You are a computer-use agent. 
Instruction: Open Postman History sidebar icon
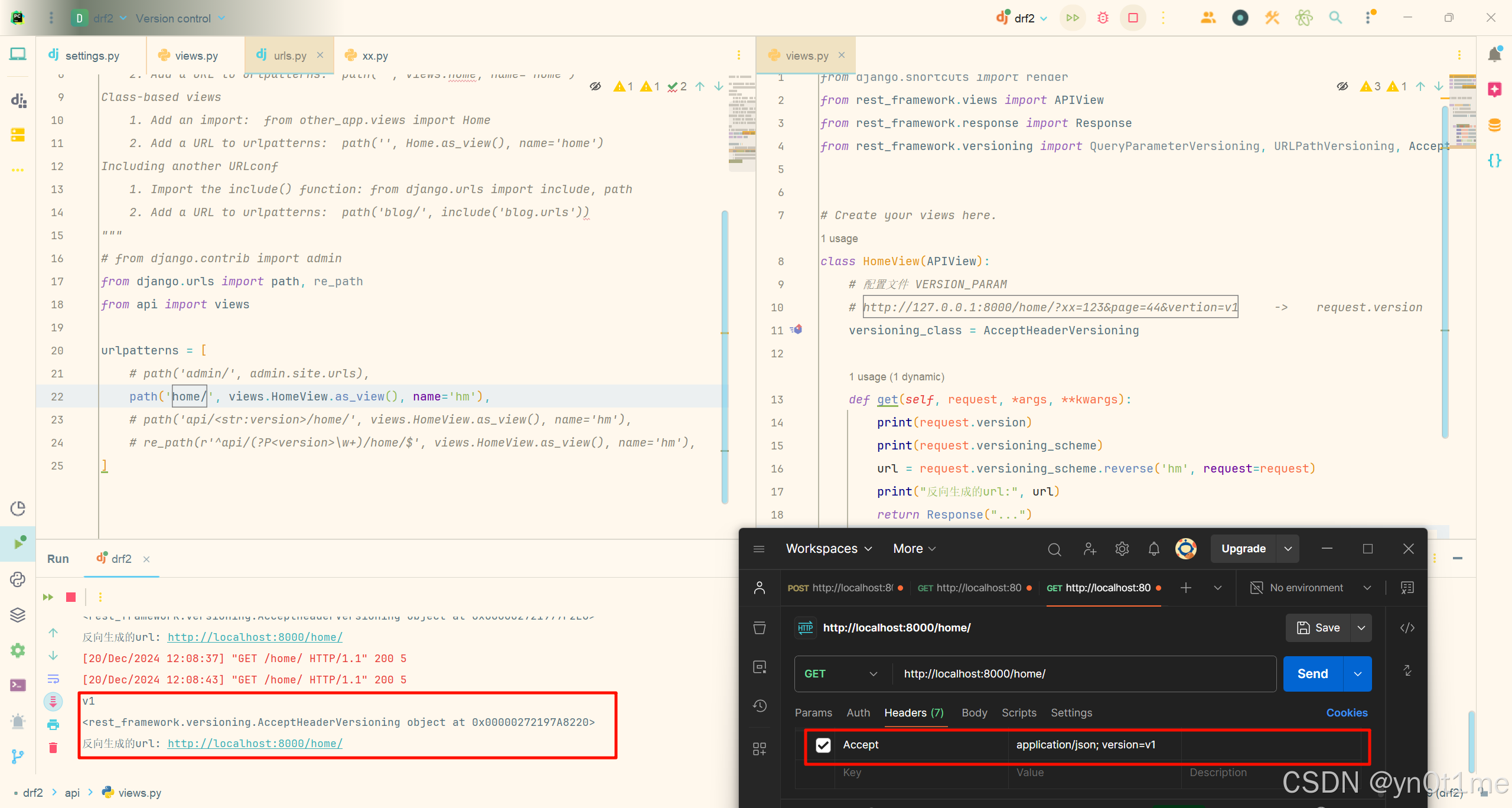(x=760, y=706)
